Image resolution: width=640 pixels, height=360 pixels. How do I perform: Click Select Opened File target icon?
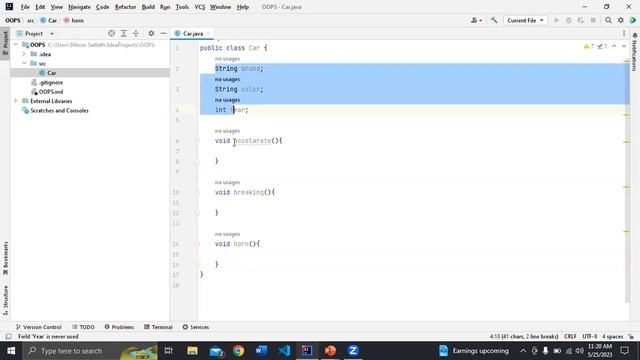coord(111,33)
